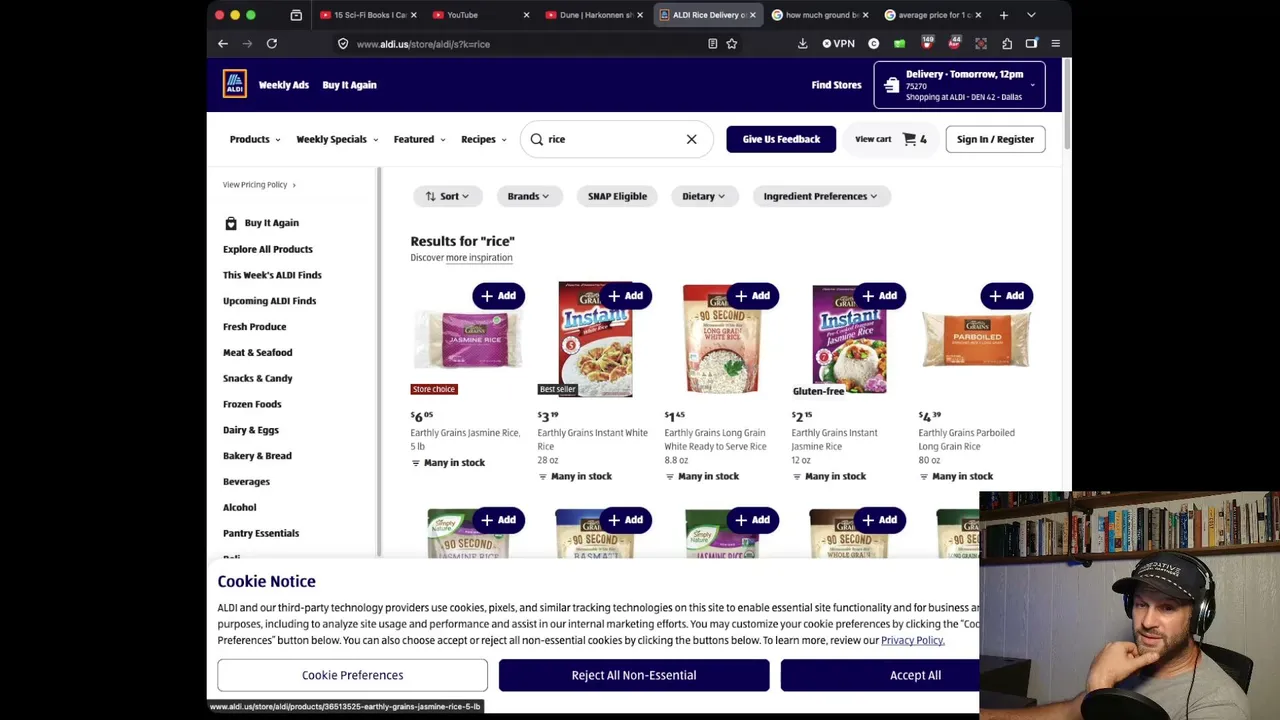Screen dimensions: 1280x720
Task: Bookmark this page with the star icon
Action: pyautogui.click(x=732, y=44)
